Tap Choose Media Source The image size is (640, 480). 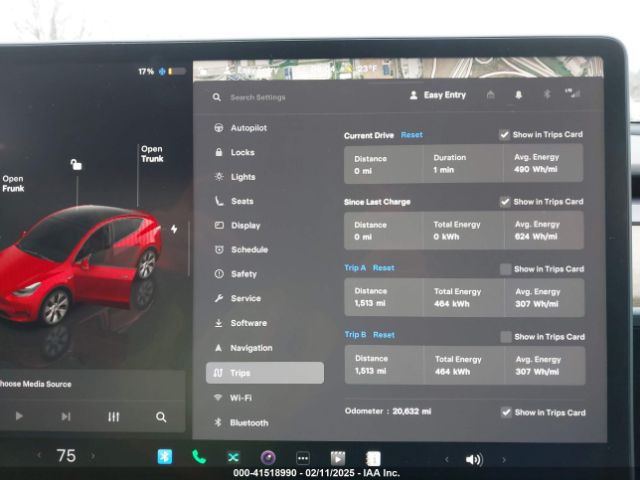tap(36, 384)
